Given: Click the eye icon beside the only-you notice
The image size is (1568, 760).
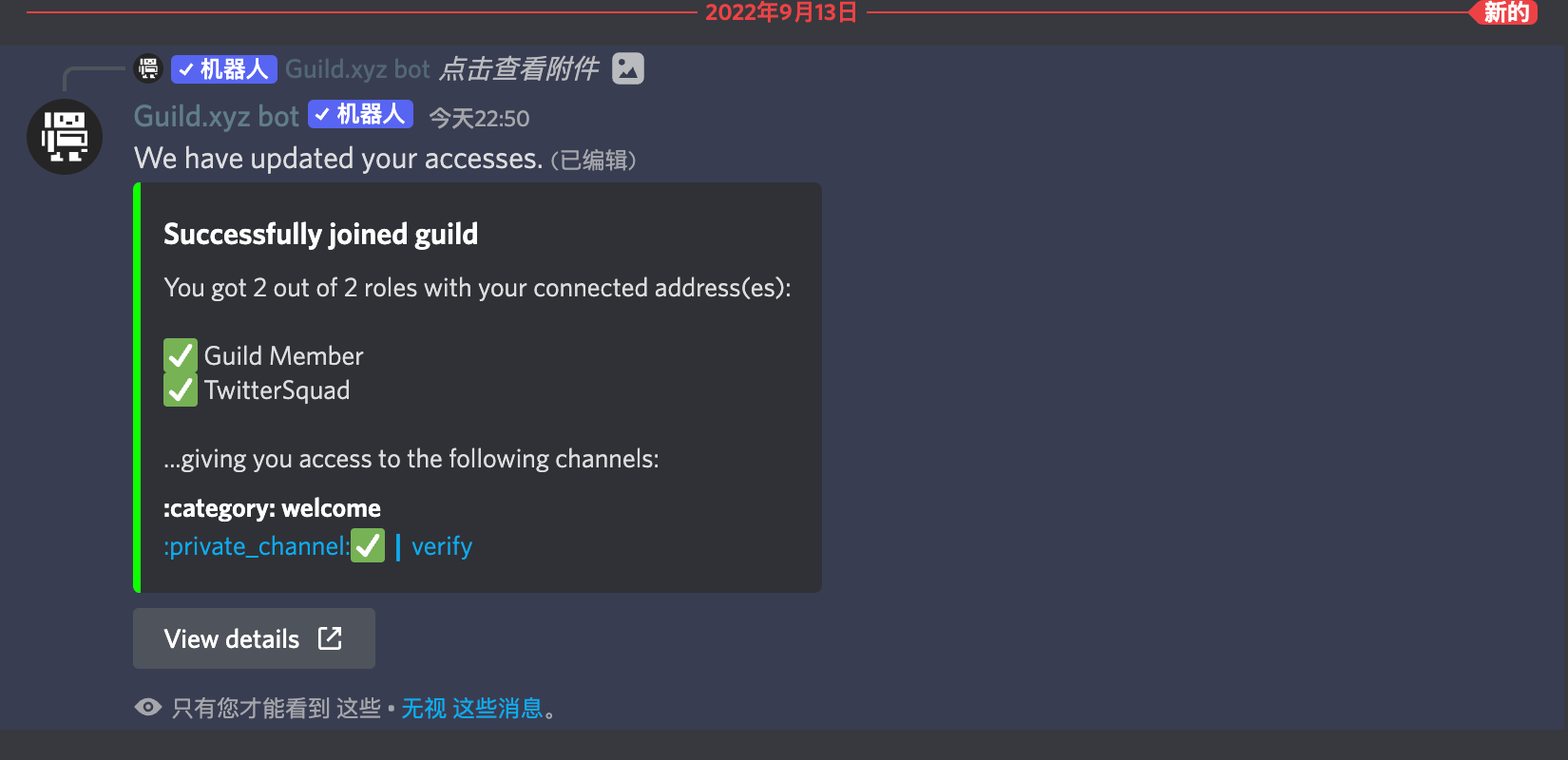Looking at the screenshot, I should tap(148, 707).
